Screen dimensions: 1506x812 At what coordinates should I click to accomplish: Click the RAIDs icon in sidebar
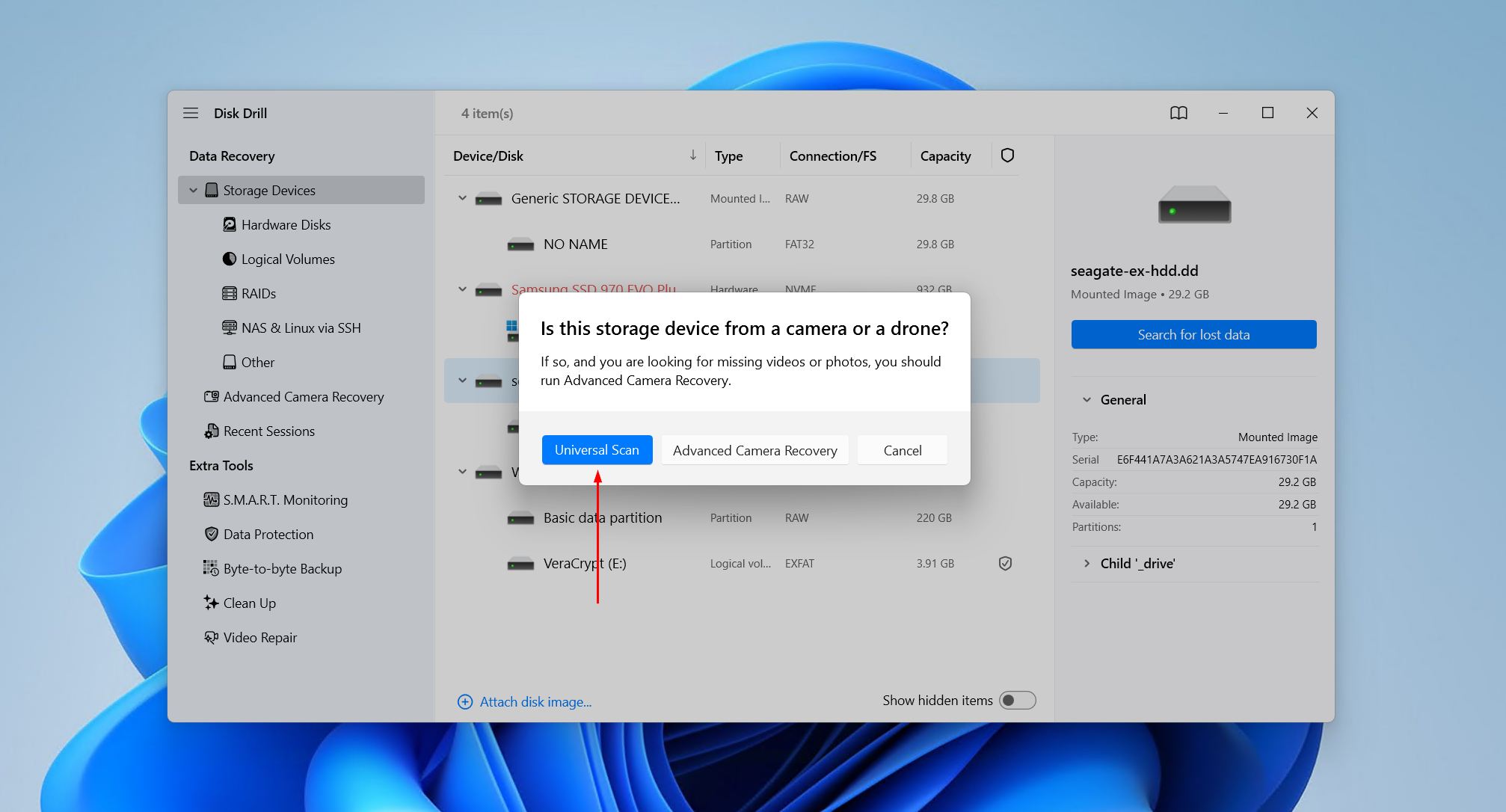230,293
